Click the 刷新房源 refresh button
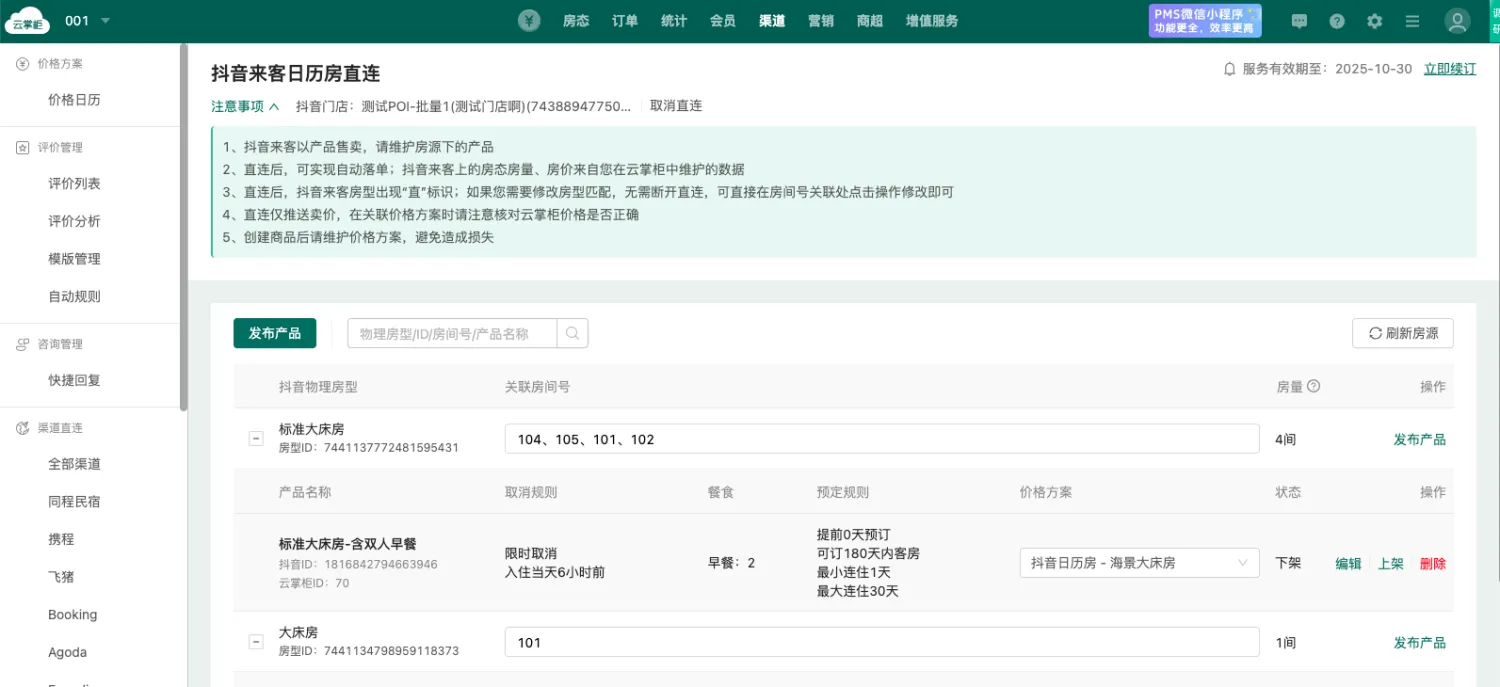 click(x=1403, y=333)
